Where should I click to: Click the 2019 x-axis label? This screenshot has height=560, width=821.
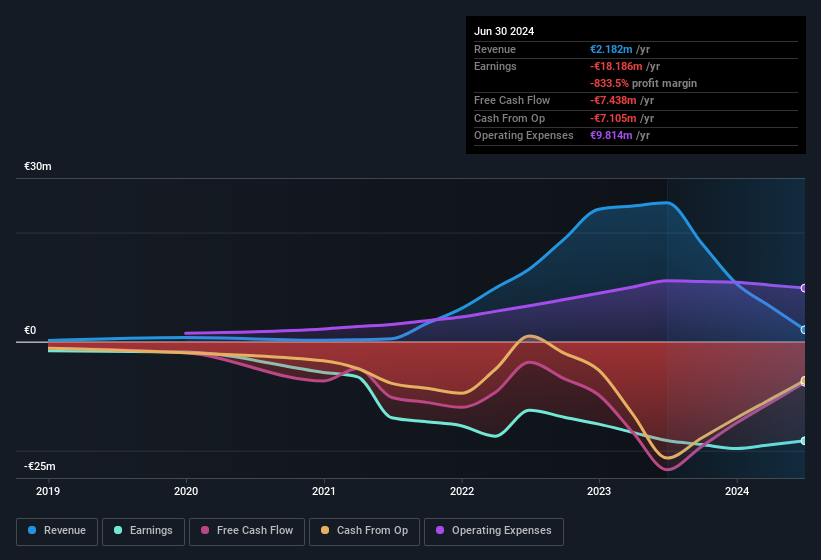click(x=48, y=491)
